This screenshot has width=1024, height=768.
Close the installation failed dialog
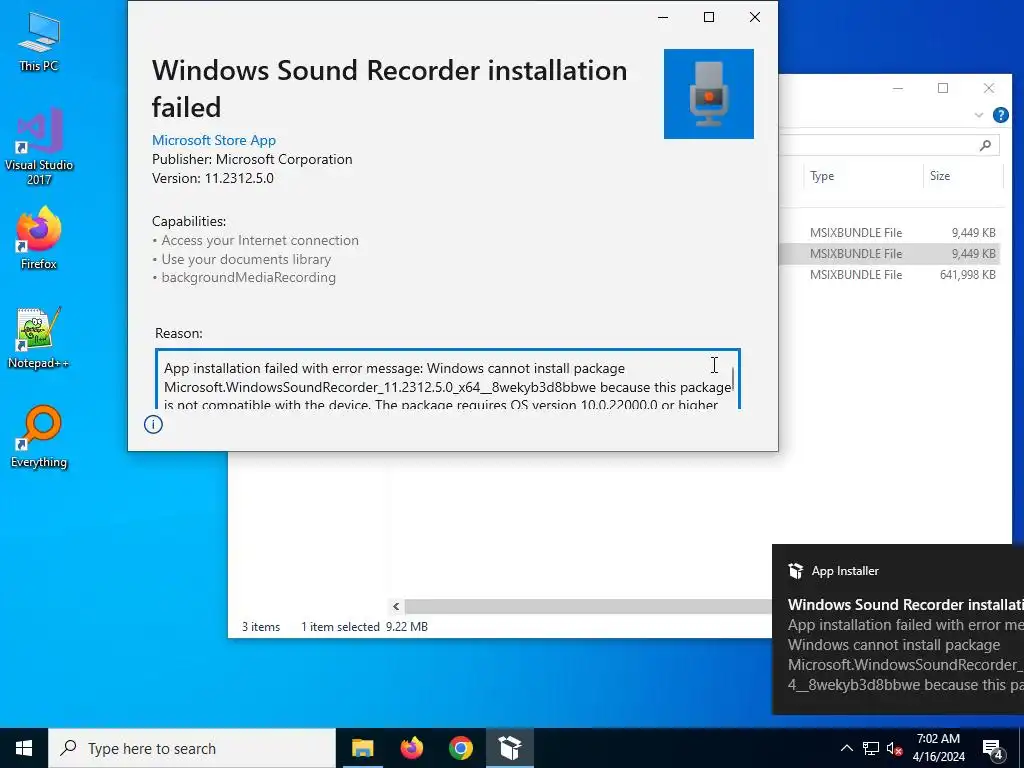click(754, 17)
